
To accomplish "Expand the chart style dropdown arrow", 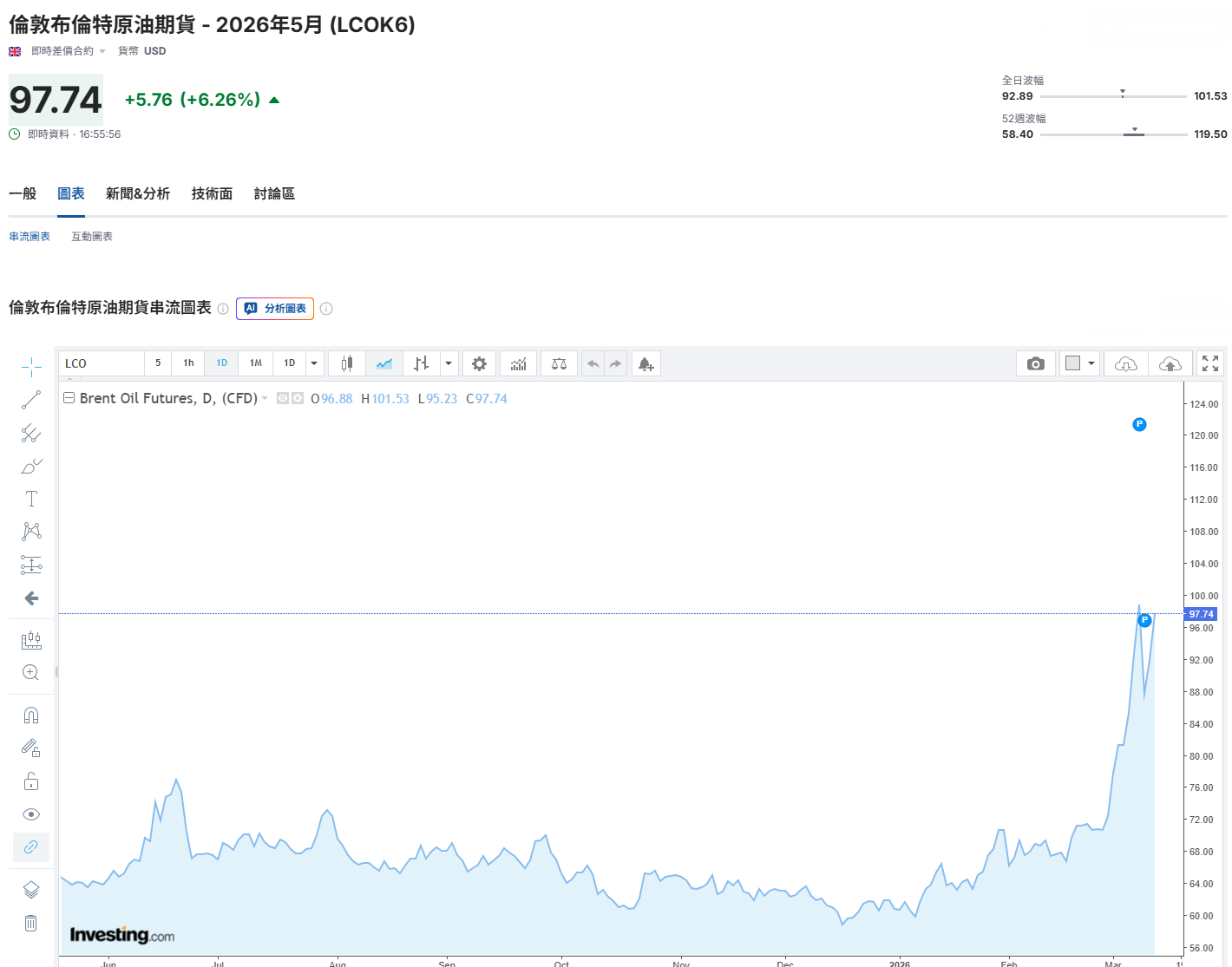I will (449, 363).
